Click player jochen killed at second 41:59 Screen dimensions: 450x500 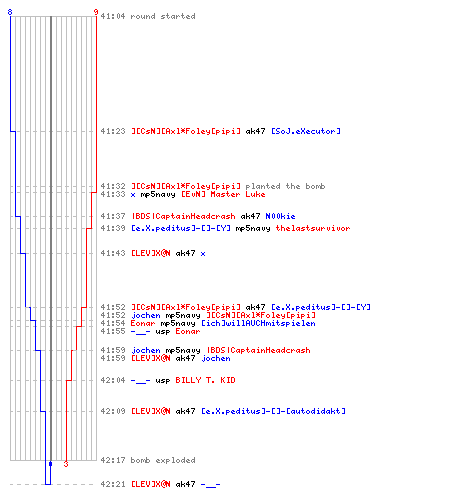(216, 358)
